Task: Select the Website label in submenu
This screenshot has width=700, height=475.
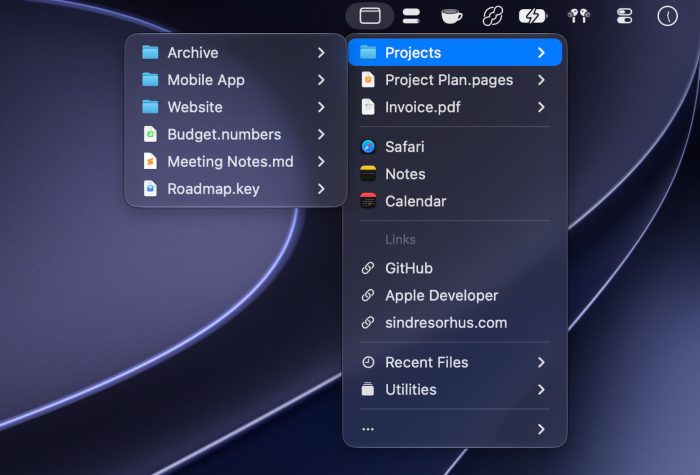Action: pyautogui.click(x=195, y=107)
